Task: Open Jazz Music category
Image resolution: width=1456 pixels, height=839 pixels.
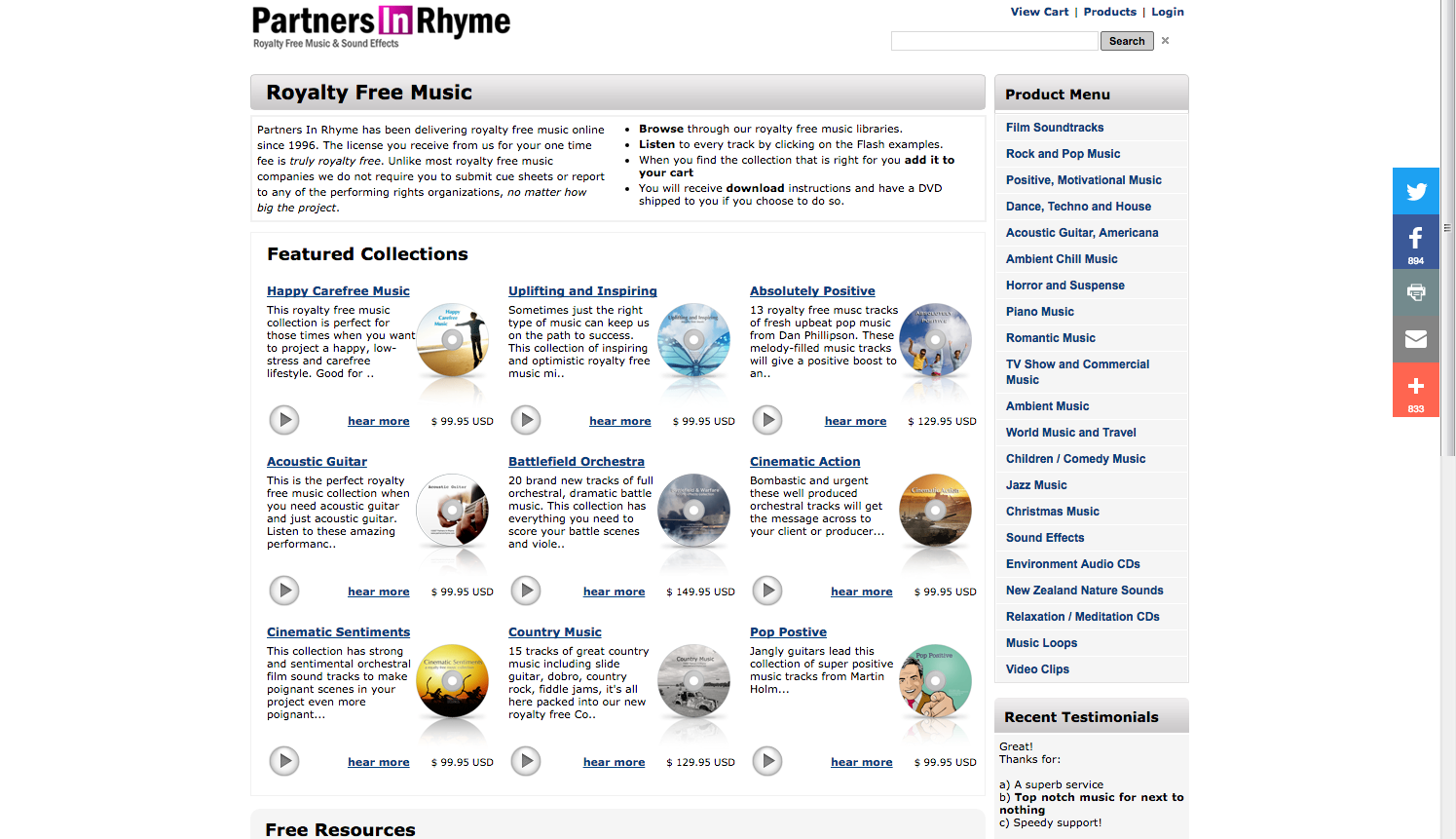Action: [1036, 485]
